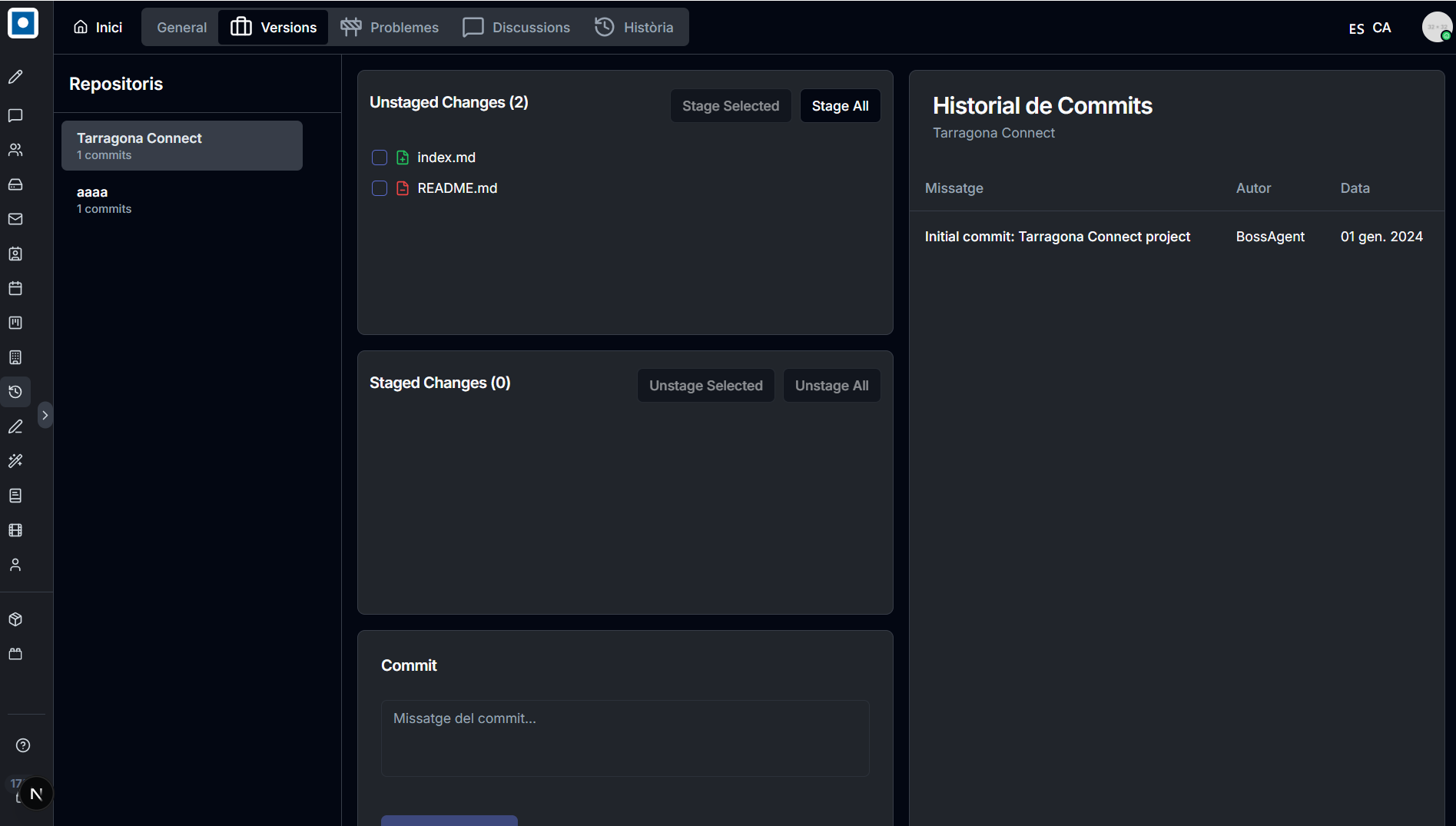Check the README.md checkbox
1456x826 pixels.
click(380, 188)
